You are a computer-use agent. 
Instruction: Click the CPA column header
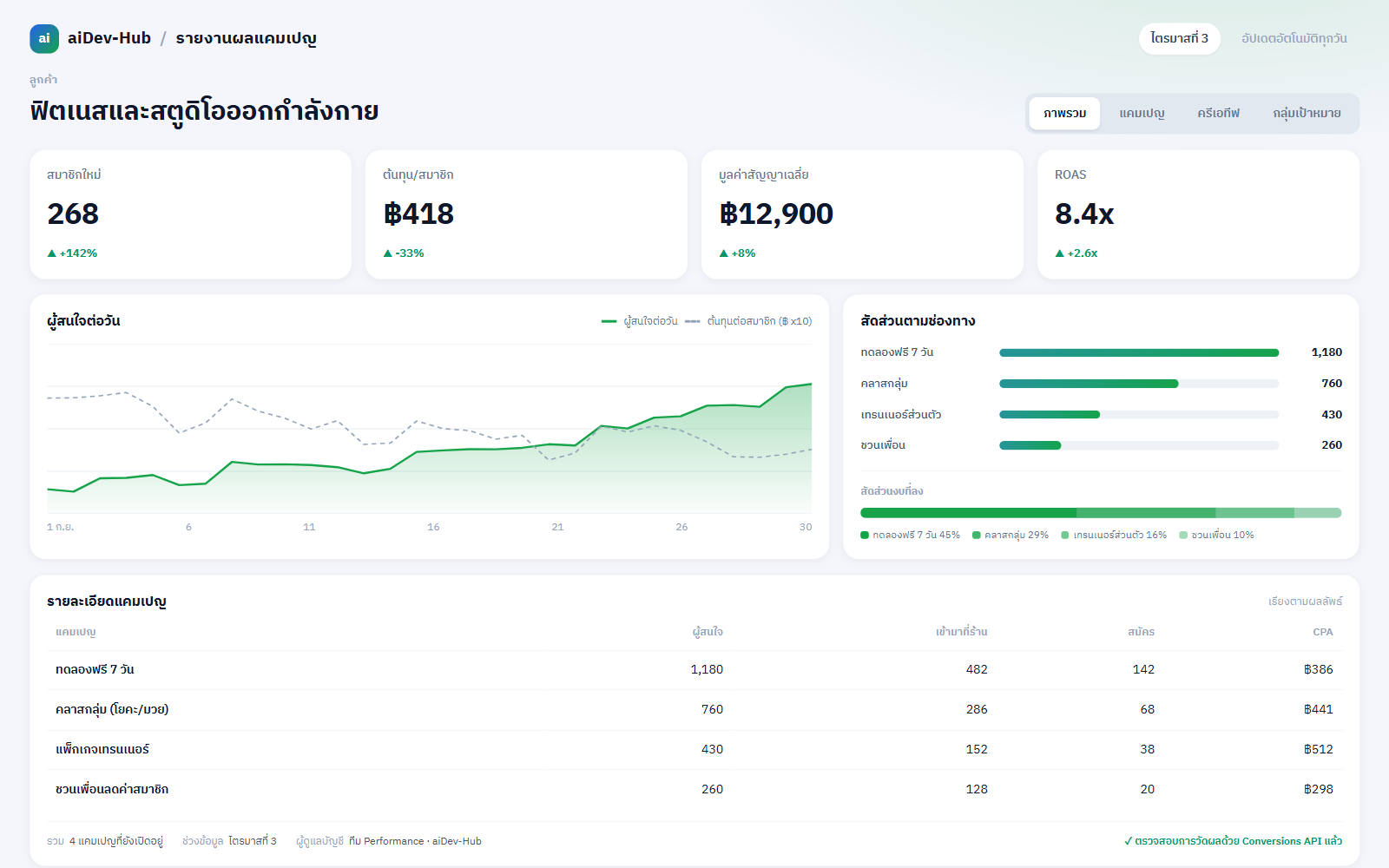click(1323, 632)
